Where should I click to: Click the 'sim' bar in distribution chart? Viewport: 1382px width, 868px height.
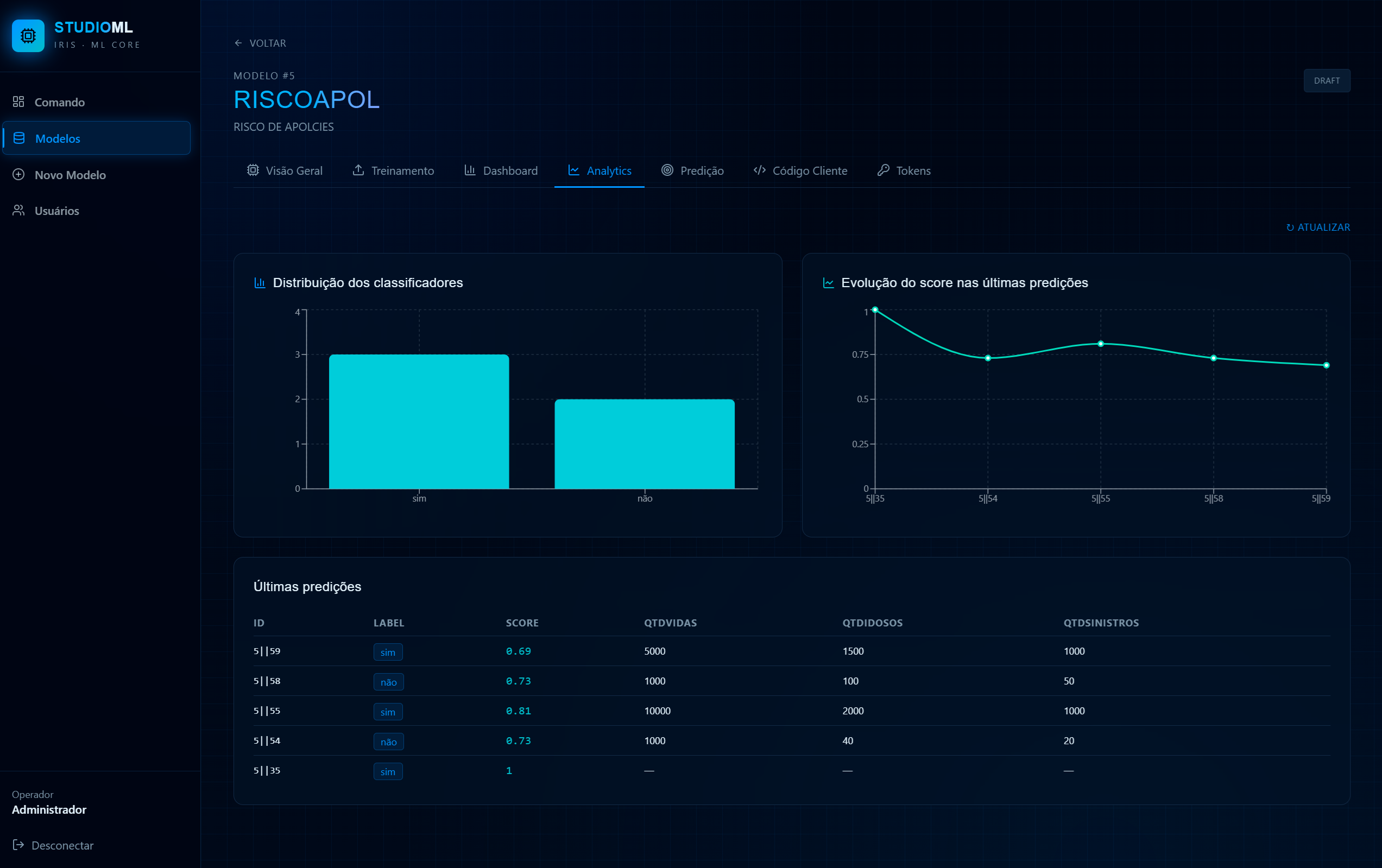click(x=419, y=422)
